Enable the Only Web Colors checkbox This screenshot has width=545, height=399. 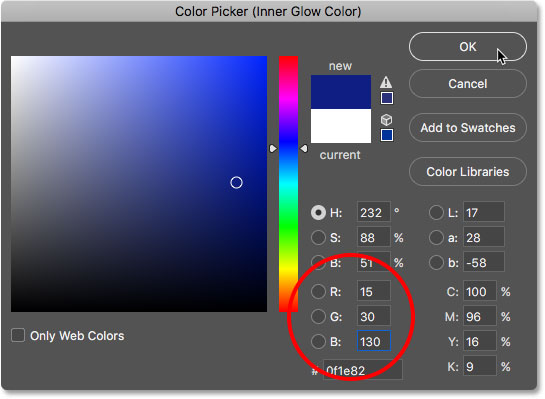18,336
